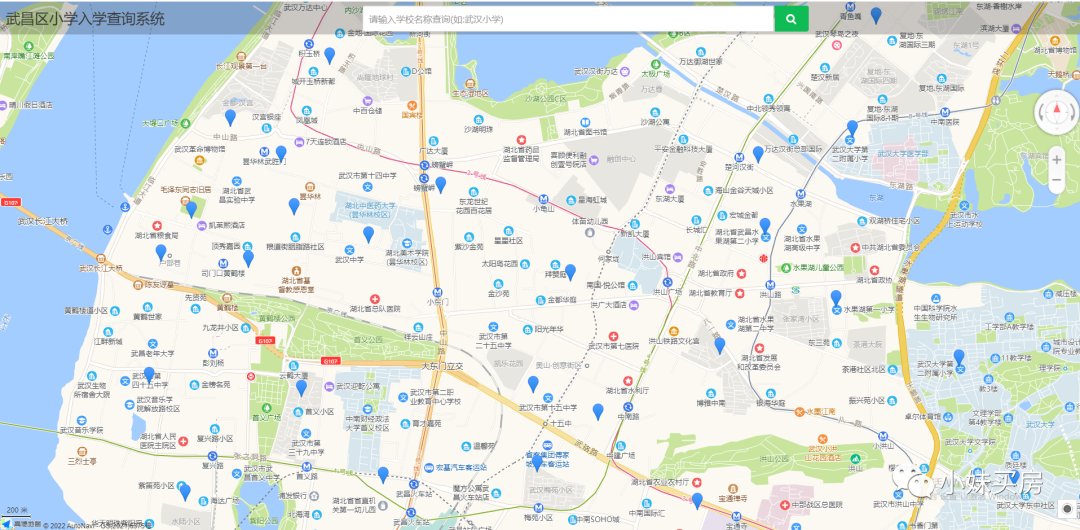Click the school name search field
1080x530 pixels.
(x=568, y=19)
